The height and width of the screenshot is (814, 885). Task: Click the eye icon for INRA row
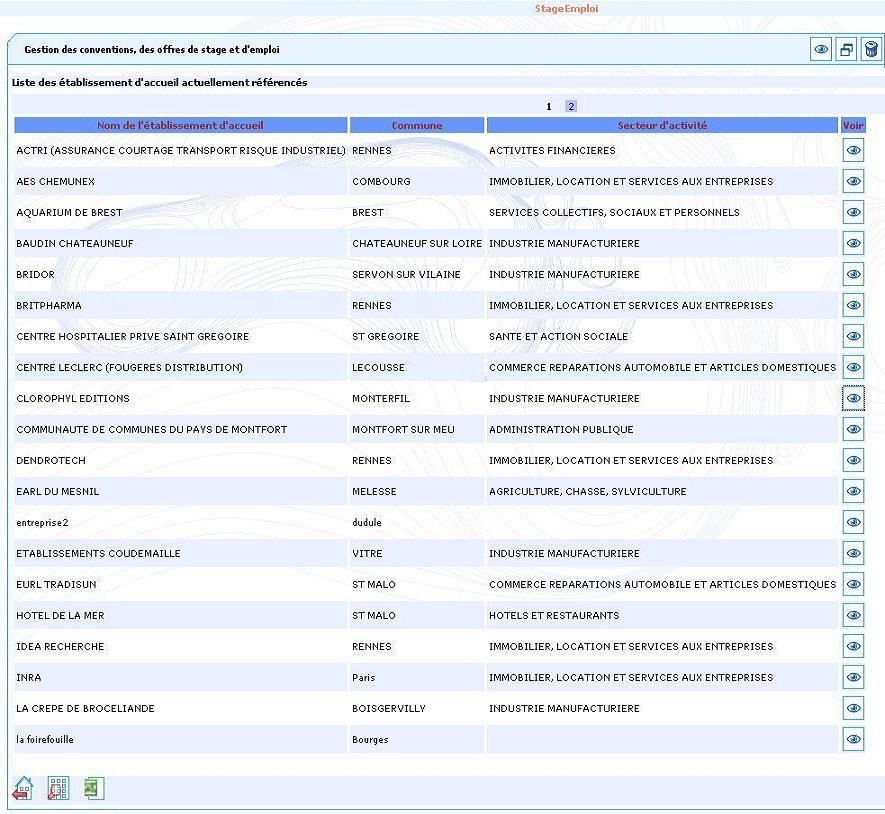pos(853,677)
